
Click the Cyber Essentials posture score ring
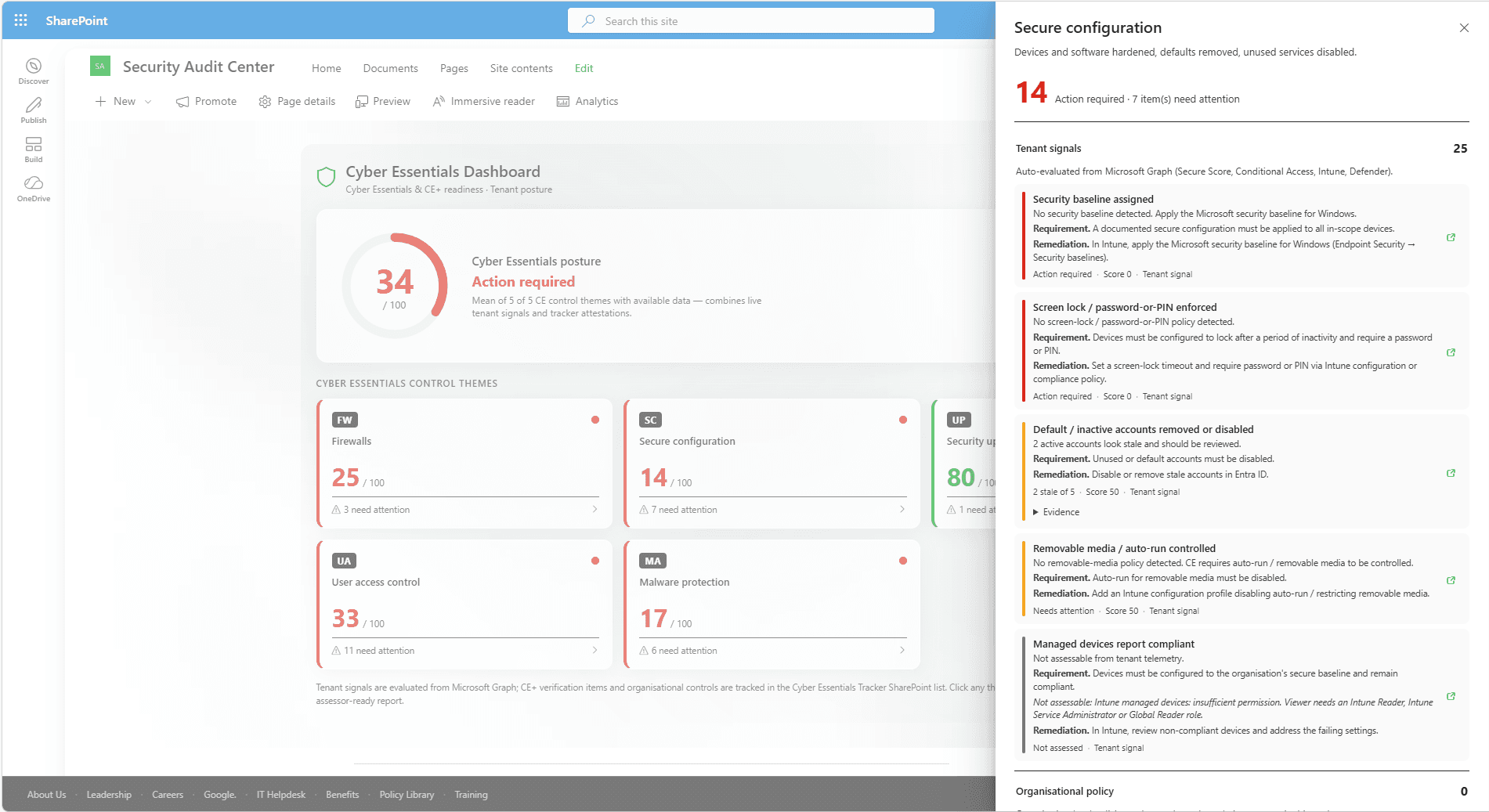point(395,286)
